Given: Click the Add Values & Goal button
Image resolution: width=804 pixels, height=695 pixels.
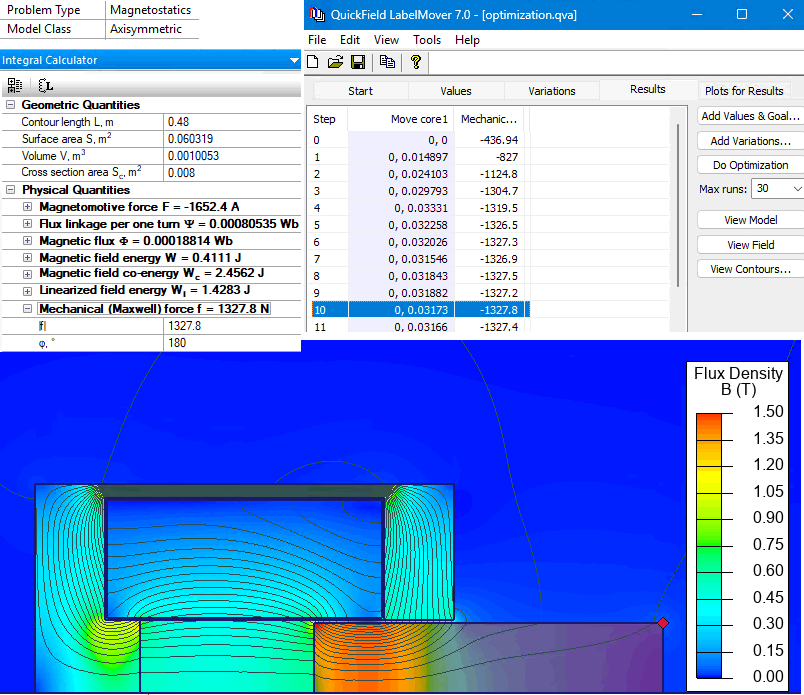Looking at the screenshot, I should tap(751, 116).
